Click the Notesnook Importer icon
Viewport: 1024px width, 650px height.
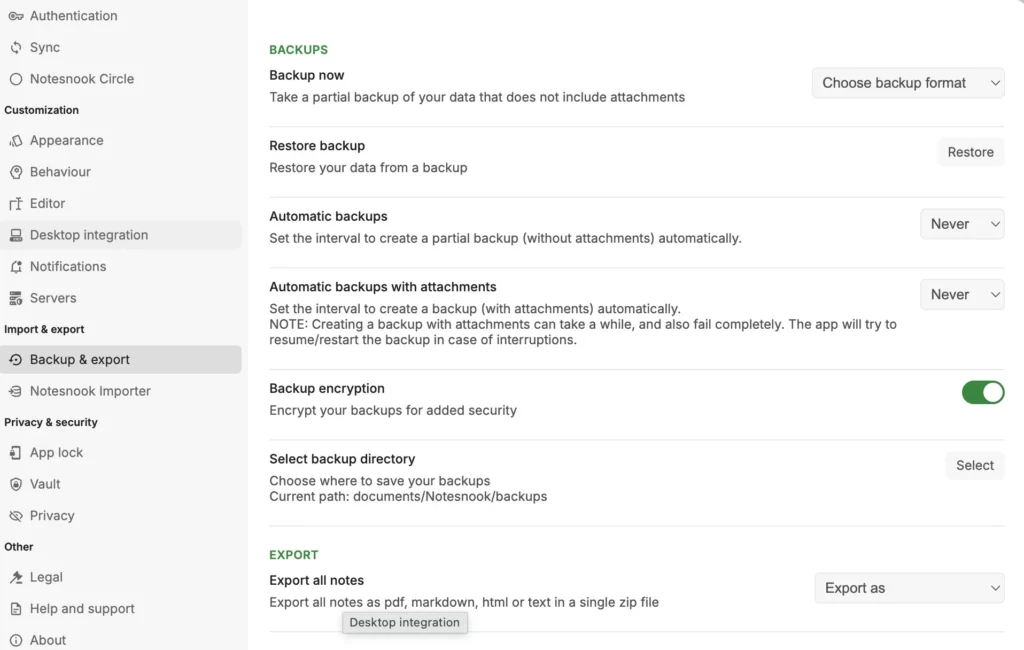16,391
